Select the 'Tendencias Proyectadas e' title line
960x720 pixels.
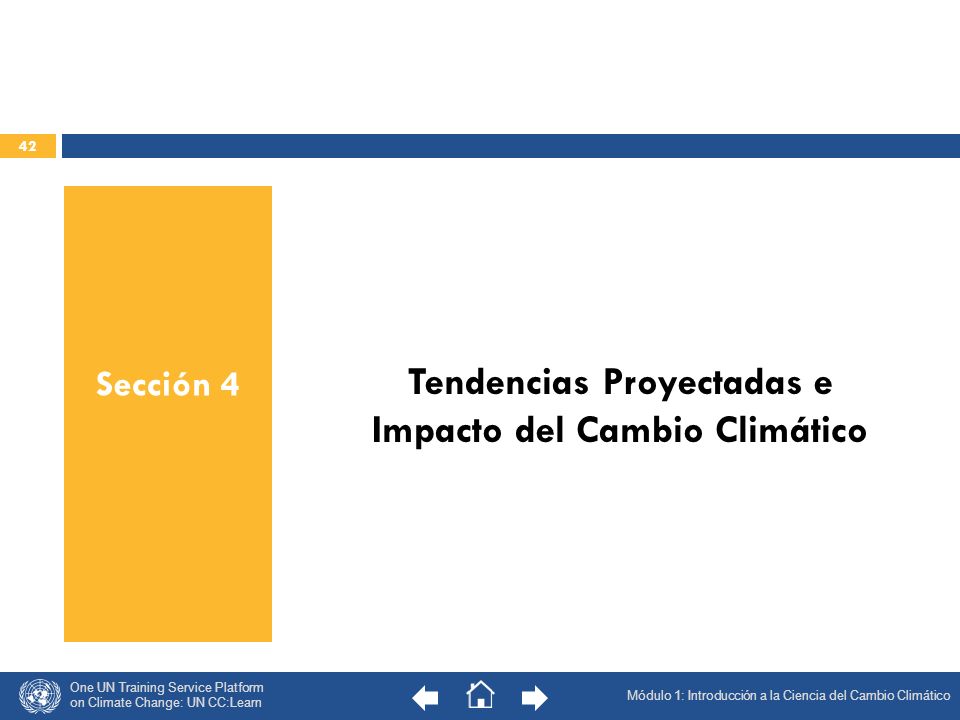(620, 383)
